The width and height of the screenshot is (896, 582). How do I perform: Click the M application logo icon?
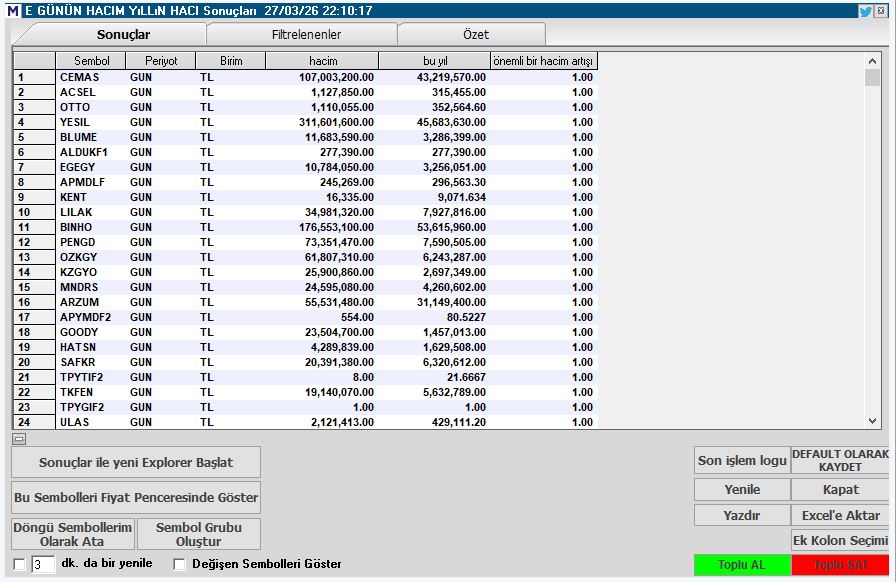[x=13, y=10]
